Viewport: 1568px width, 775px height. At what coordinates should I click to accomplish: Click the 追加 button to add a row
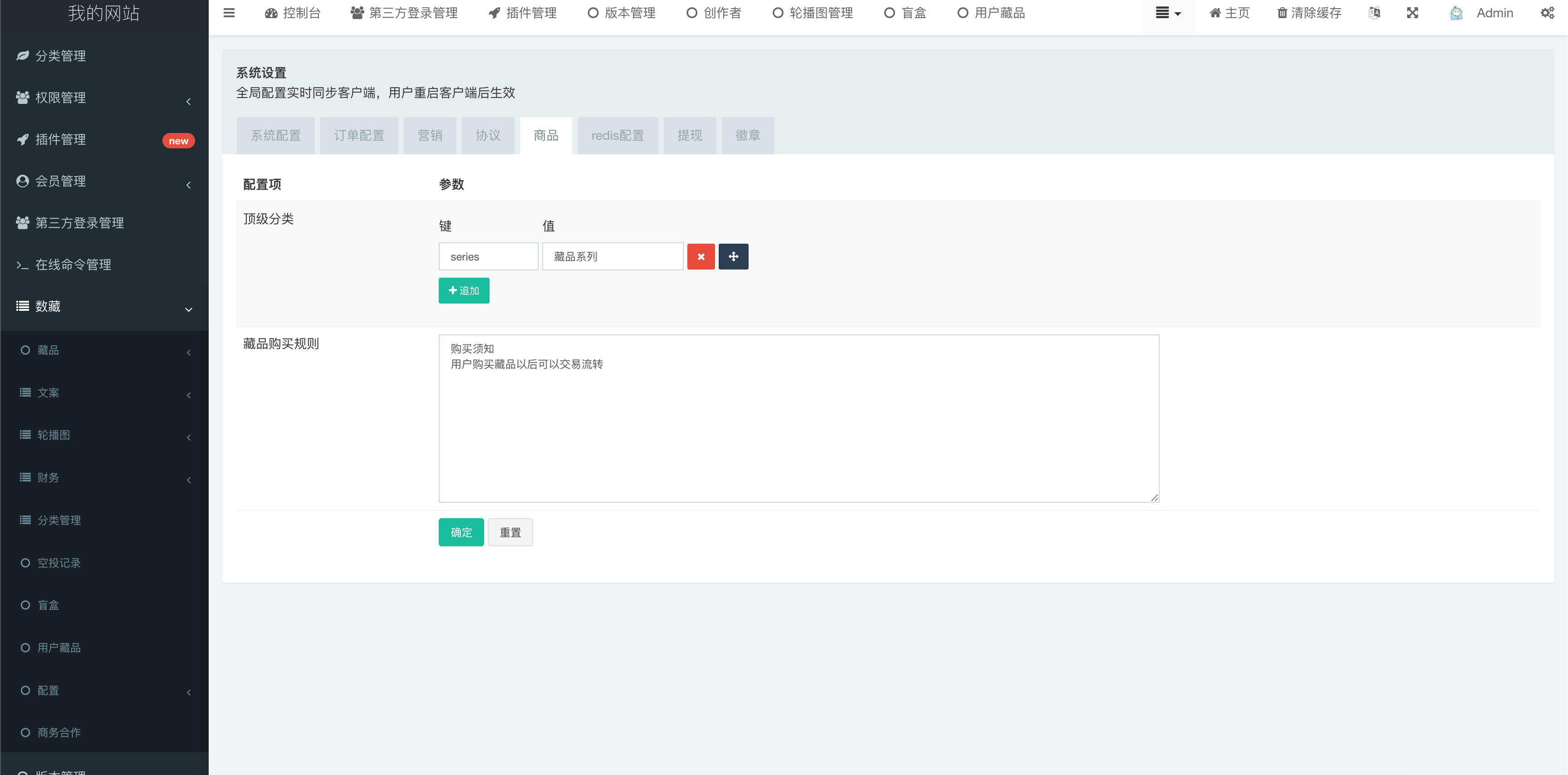point(463,290)
